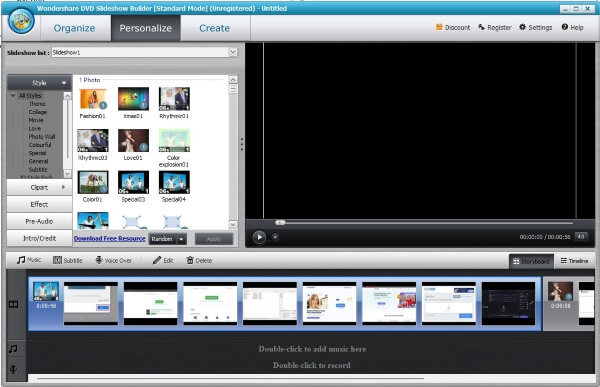
Task: Click the Delete trash button
Action: [x=199, y=260]
